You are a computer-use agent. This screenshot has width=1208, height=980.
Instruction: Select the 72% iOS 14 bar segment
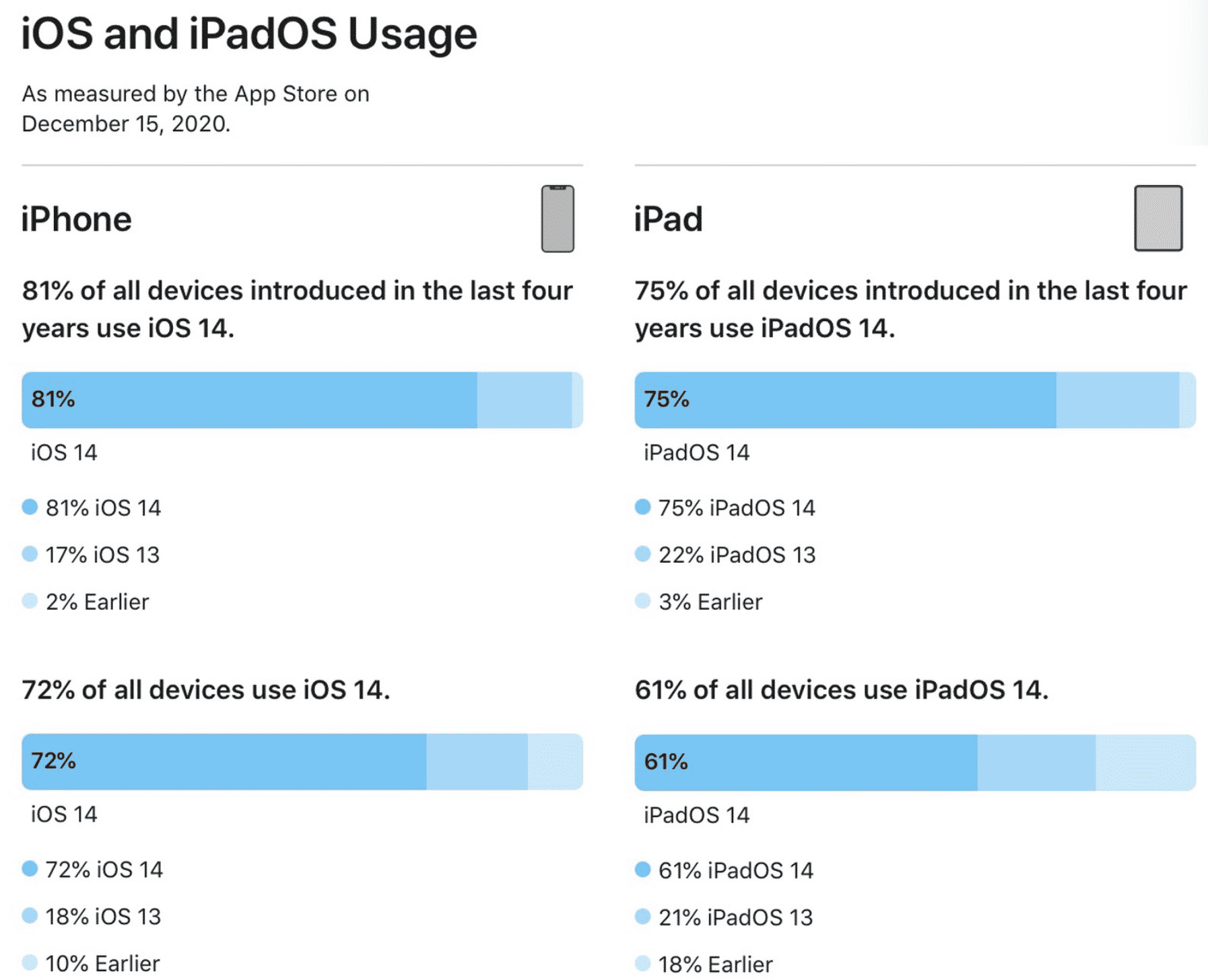coord(224,761)
